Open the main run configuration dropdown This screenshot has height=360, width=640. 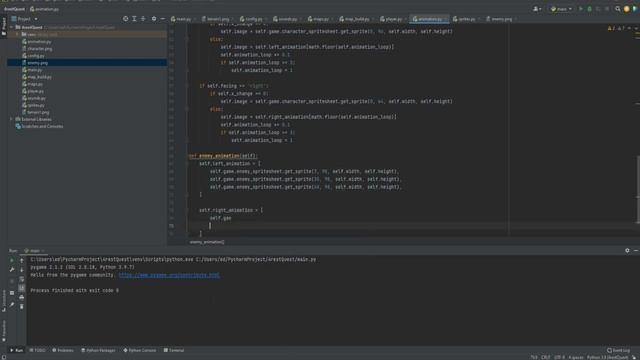click(x=561, y=9)
